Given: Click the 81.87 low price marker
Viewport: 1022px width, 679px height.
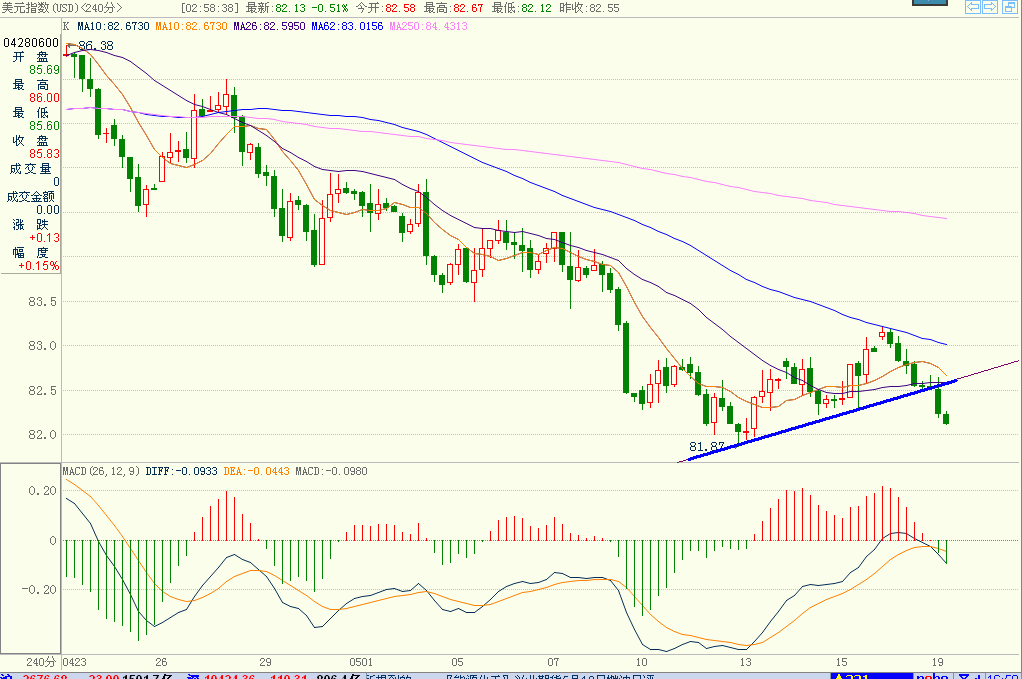Looking at the screenshot, I should tap(707, 447).
